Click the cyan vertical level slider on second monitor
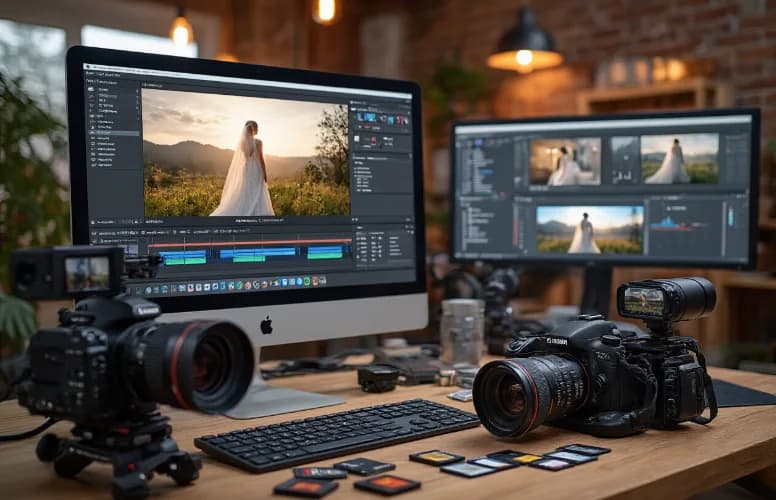The height and width of the screenshot is (500, 776). [x=731, y=216]
